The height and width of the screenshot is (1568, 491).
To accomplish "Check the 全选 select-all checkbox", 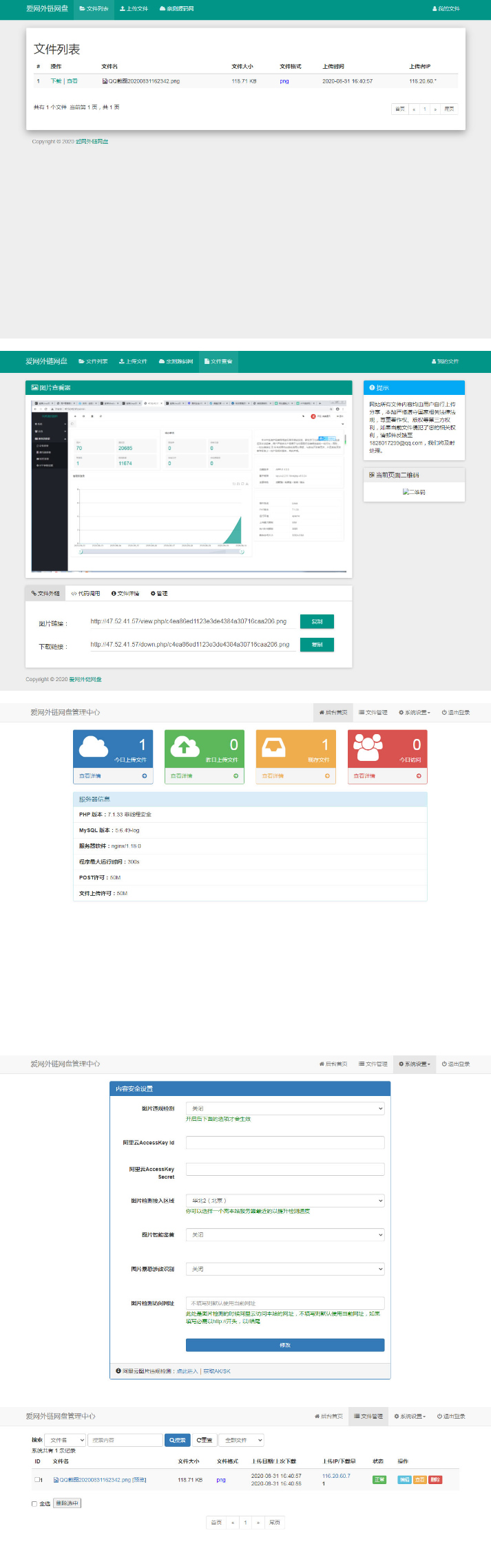I will point(34,1503).
